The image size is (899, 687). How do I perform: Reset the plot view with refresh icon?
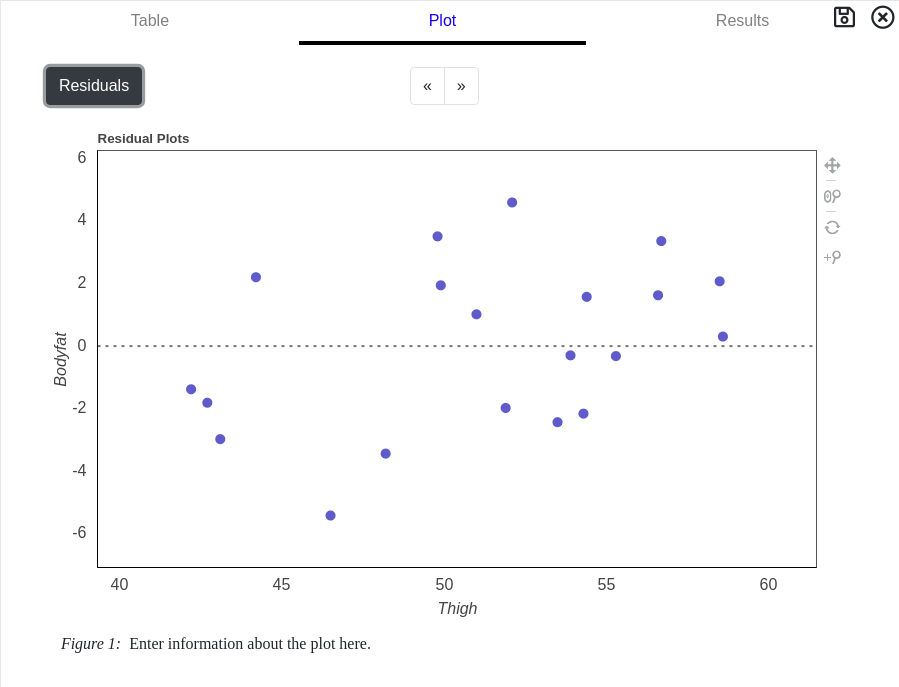pyautogui.click(x=832, y=226)
